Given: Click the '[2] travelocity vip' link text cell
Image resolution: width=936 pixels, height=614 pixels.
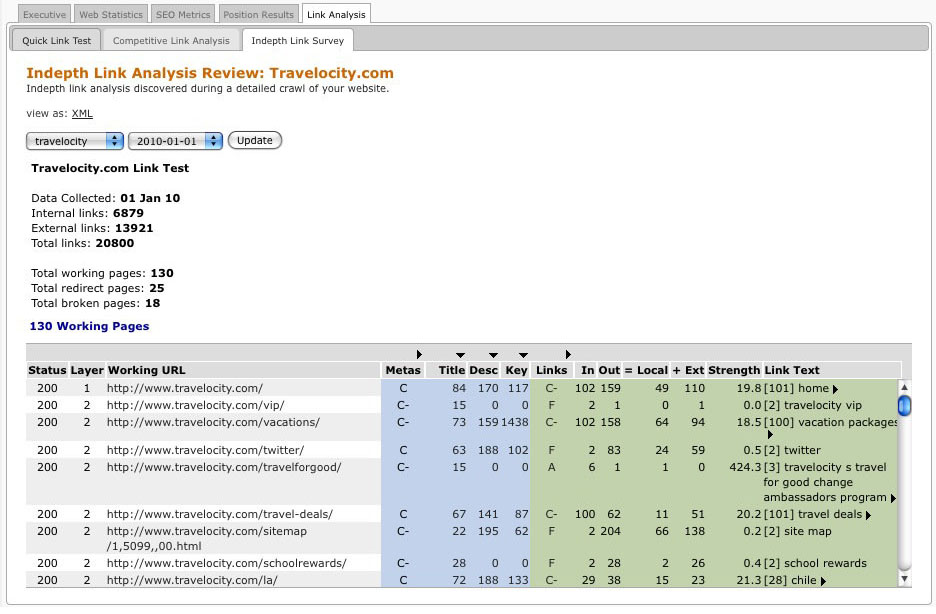Looking at the screenshot, I should click(x=813, y=405).
